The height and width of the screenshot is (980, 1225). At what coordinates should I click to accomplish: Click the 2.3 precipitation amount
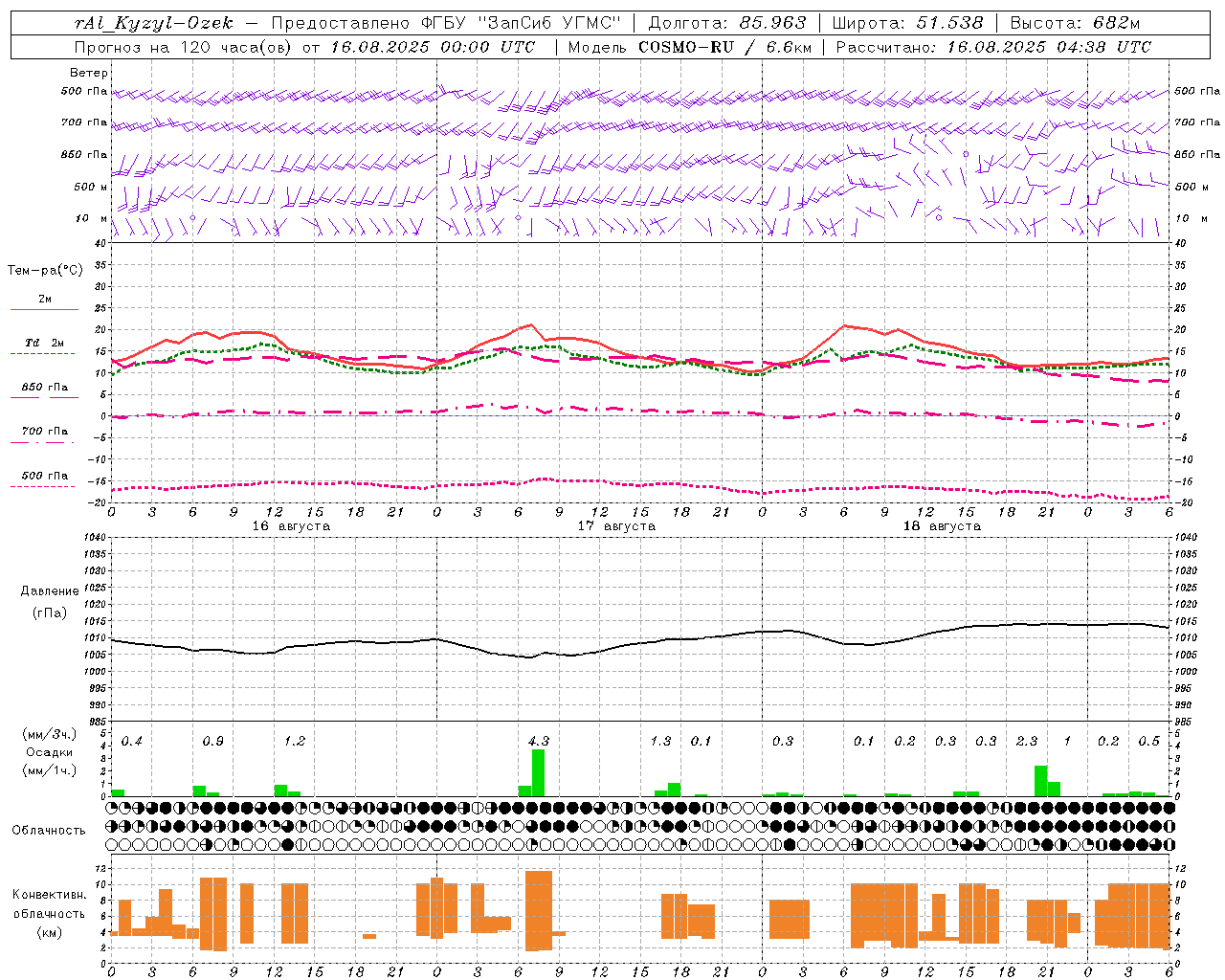[1027, 741]
